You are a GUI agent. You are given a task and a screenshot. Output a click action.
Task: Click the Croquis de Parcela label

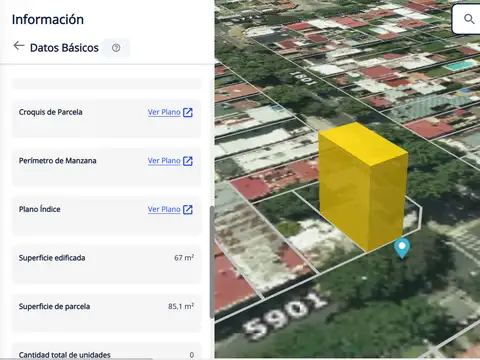point(51,112)
